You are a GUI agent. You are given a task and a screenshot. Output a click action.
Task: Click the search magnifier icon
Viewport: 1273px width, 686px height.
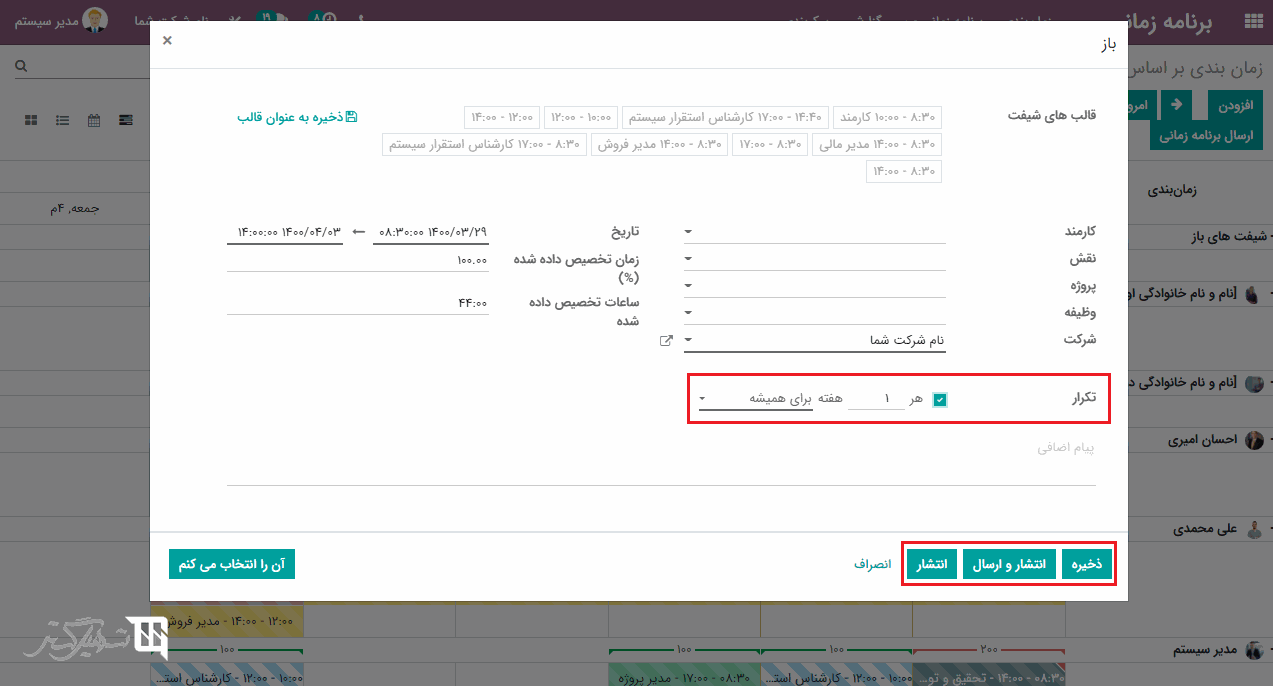pyautogui.click(x=21, y=66)
